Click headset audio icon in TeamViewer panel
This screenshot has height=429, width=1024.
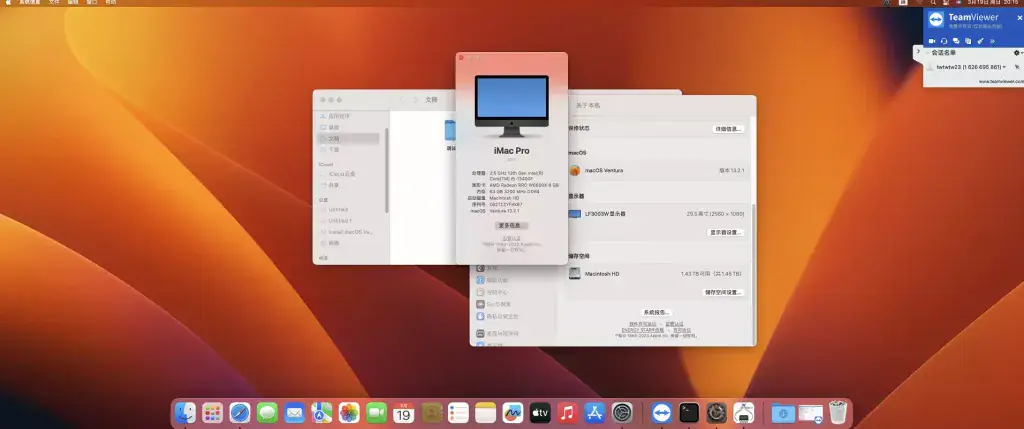(944, 41)
